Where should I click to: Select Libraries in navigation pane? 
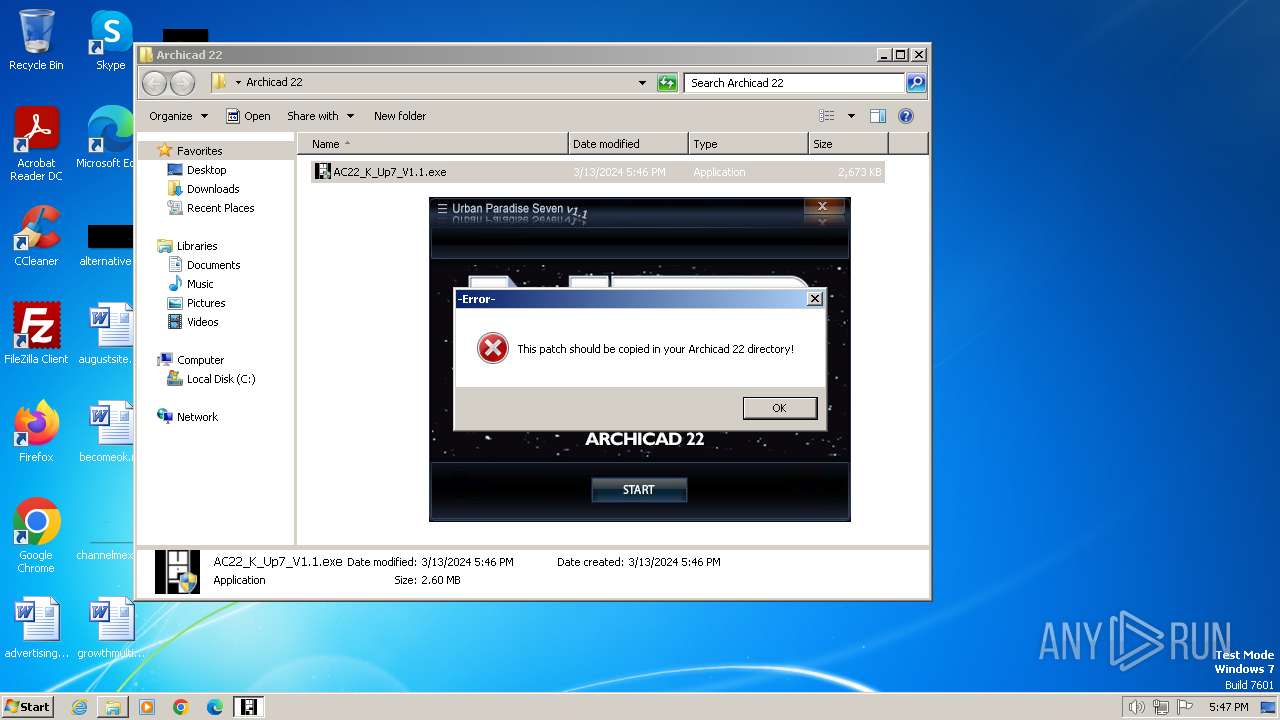197,246
